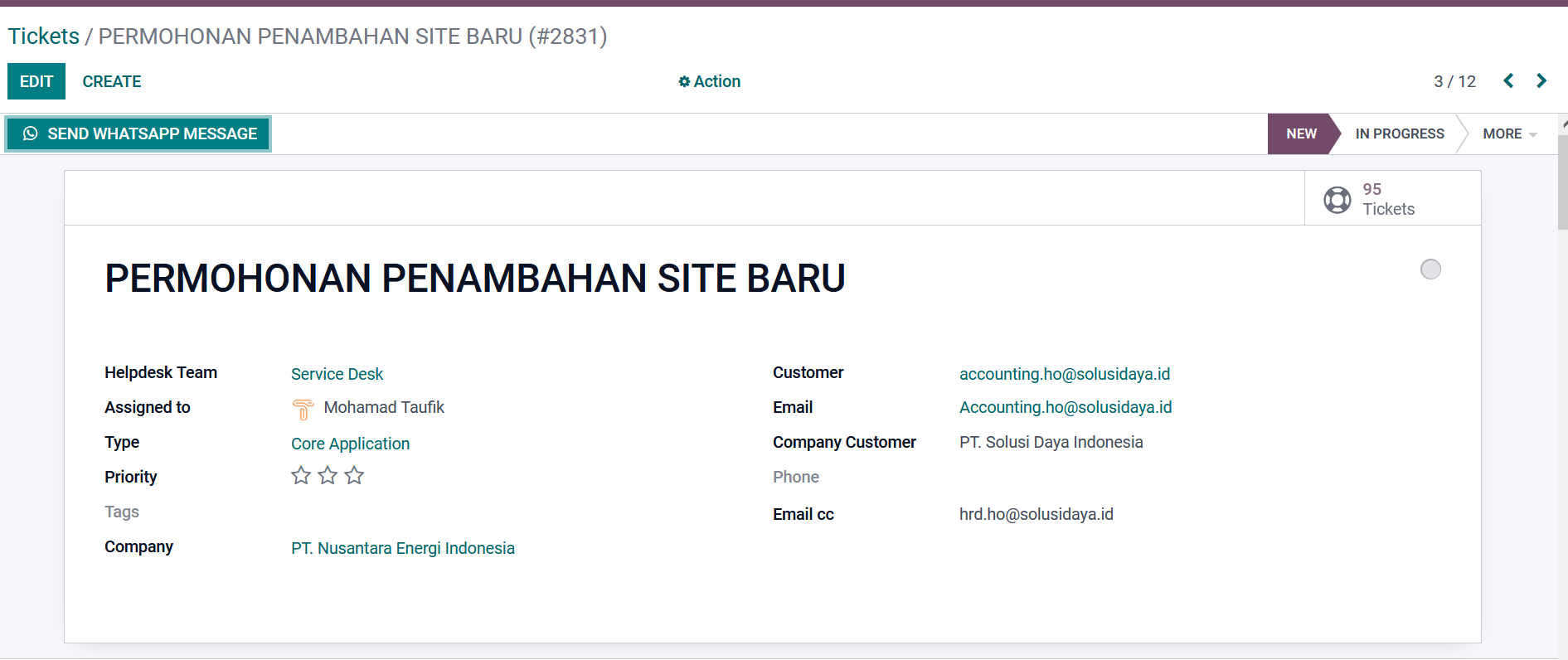Click Mohamad Taufik's avatar icon
The width and height of the screenshot is (1568, 660).
click(303, 409)
